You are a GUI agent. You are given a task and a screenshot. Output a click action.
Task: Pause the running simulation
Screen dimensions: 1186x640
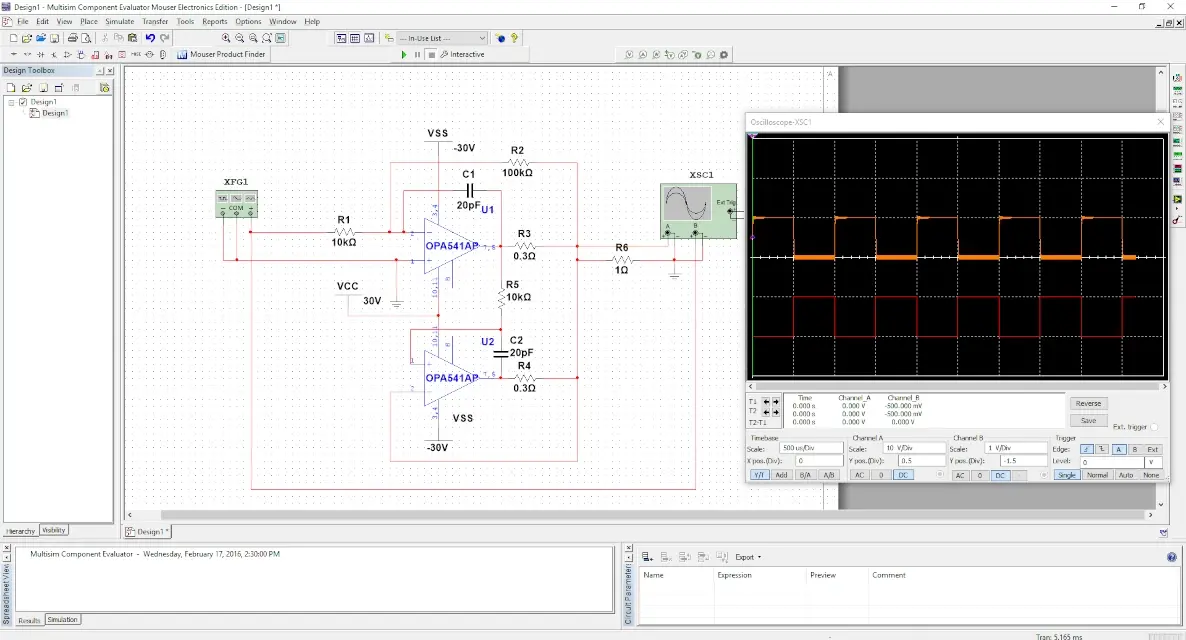417,55
